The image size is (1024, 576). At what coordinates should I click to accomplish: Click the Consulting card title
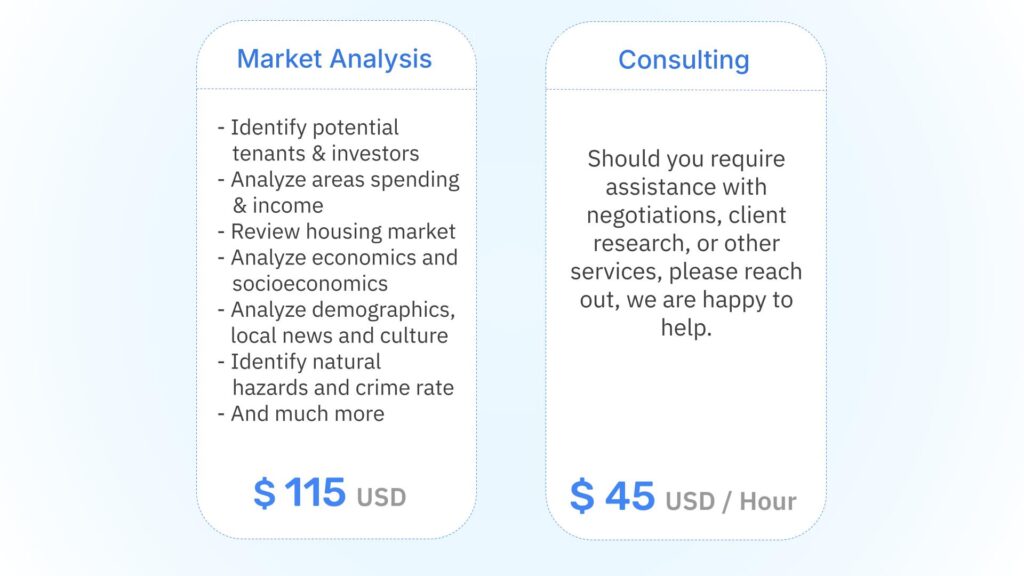pyautogui.click(x=684, y=59)
